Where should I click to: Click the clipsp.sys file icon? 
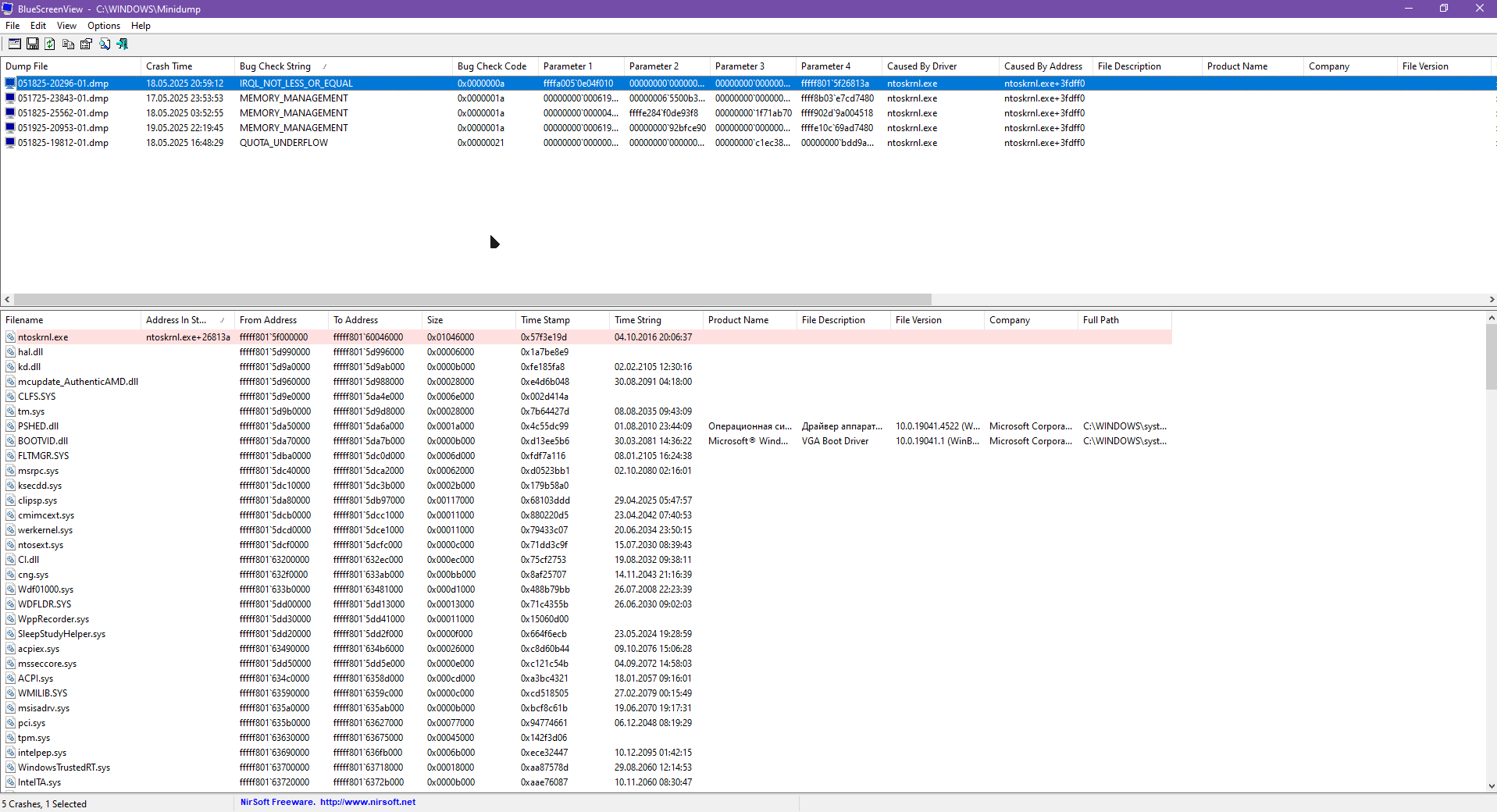(x=11, y=500)
